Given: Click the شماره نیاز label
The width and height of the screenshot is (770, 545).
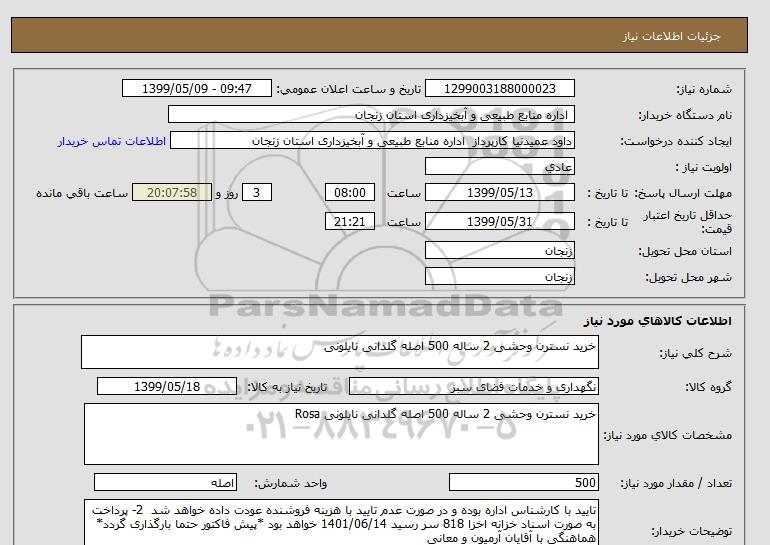Looking at the screenshot, I should (x=704, y=89).
